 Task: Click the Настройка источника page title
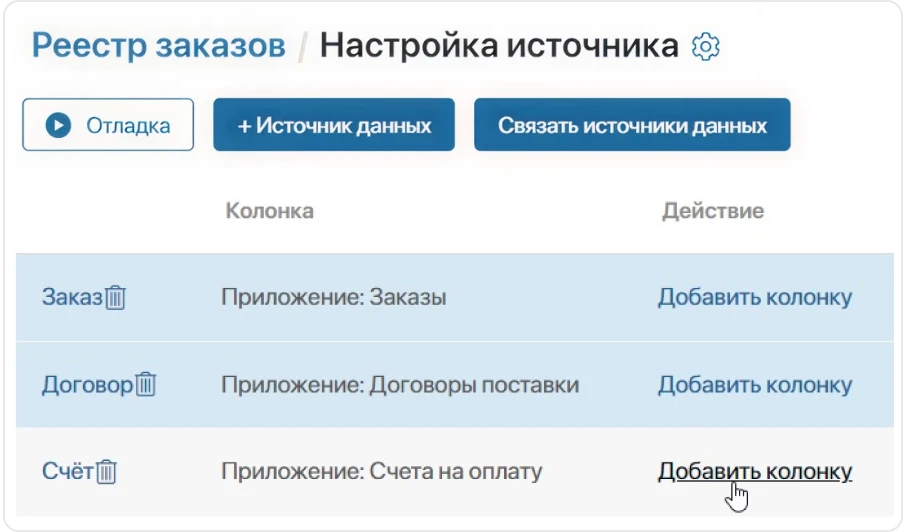click(x=499, y=45)
